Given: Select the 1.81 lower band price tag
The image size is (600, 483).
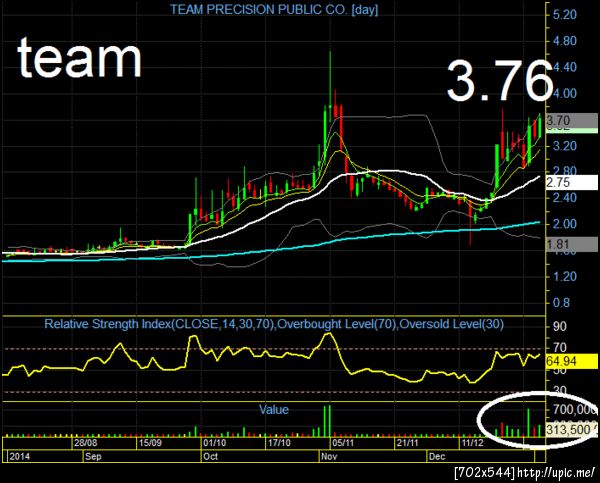Looking at the screenshot, I should pos(572,244).
